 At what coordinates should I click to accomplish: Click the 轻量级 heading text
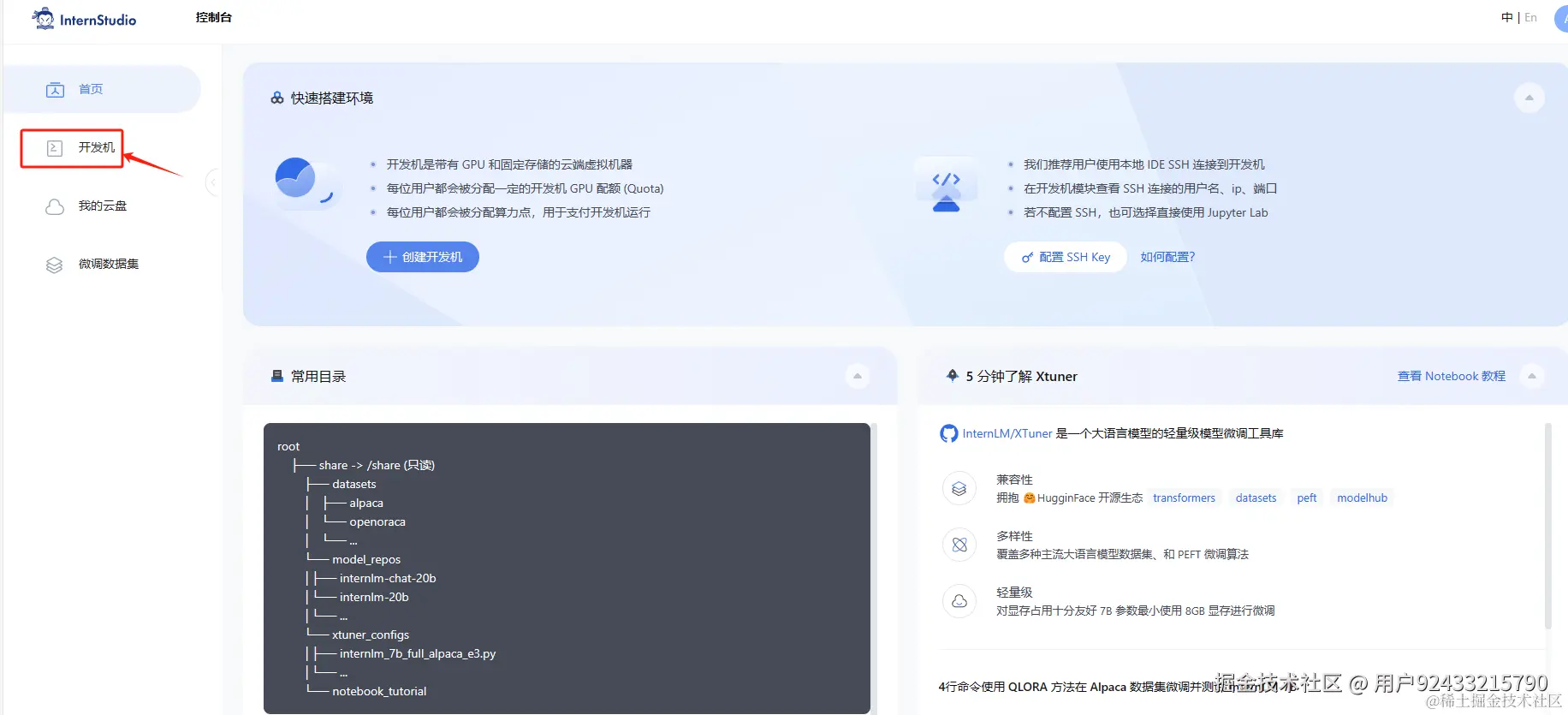(1014, 593)
